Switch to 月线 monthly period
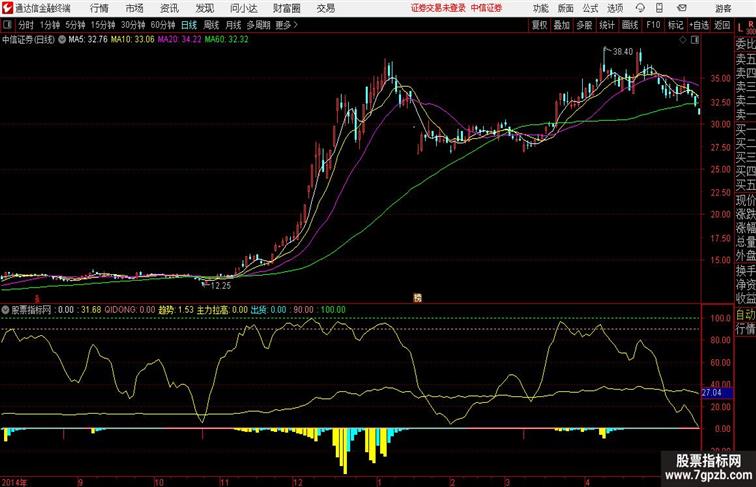This screenshot has width=756, height=487. tap(233, 25)
